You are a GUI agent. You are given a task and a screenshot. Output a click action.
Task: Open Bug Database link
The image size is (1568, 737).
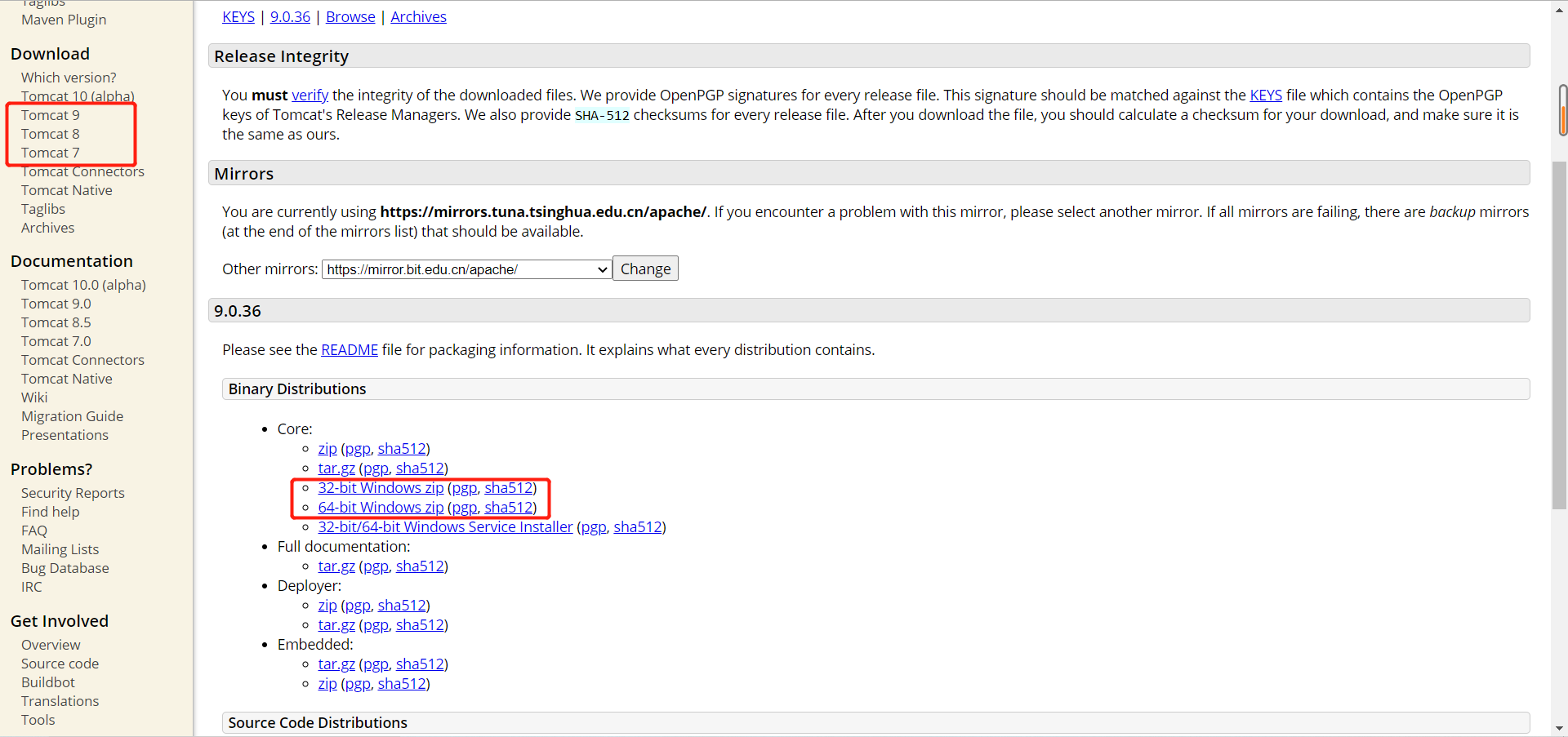[65, 568]
